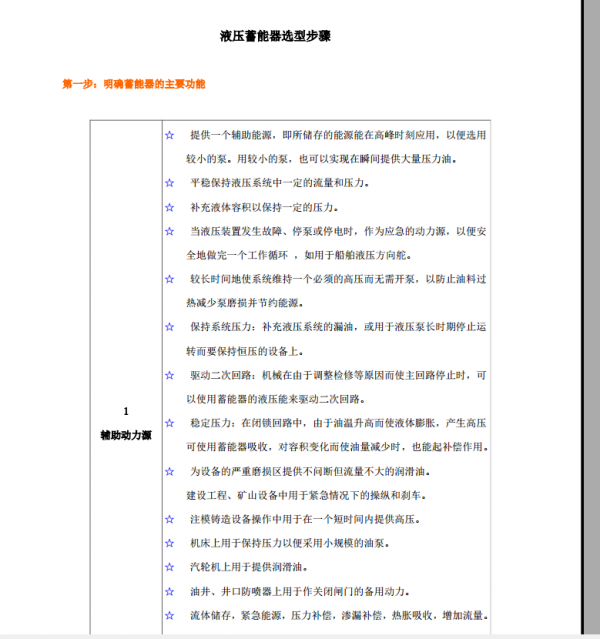Screen dimensions: 600x639
Task: Click the star bullet beside 当液压装置发生故障
Action: 169,231
